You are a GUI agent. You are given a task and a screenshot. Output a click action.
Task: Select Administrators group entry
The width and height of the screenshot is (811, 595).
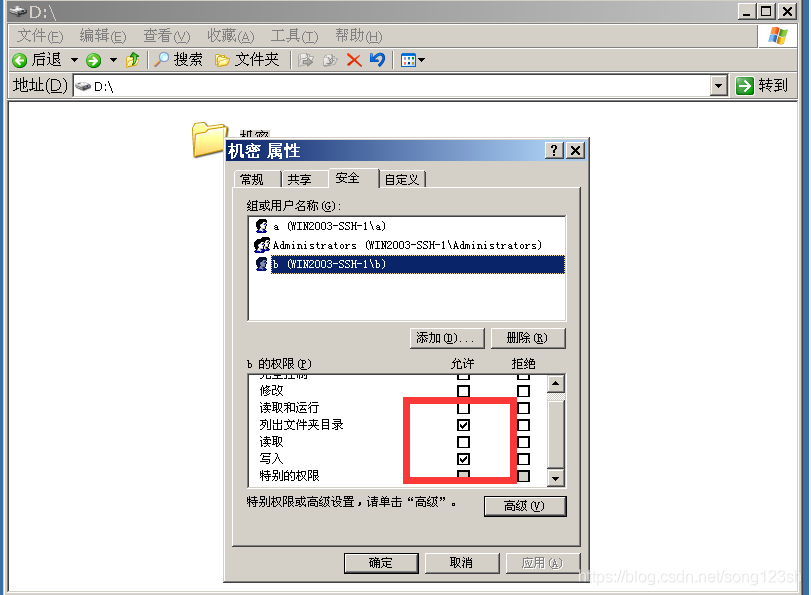[407, 245]
